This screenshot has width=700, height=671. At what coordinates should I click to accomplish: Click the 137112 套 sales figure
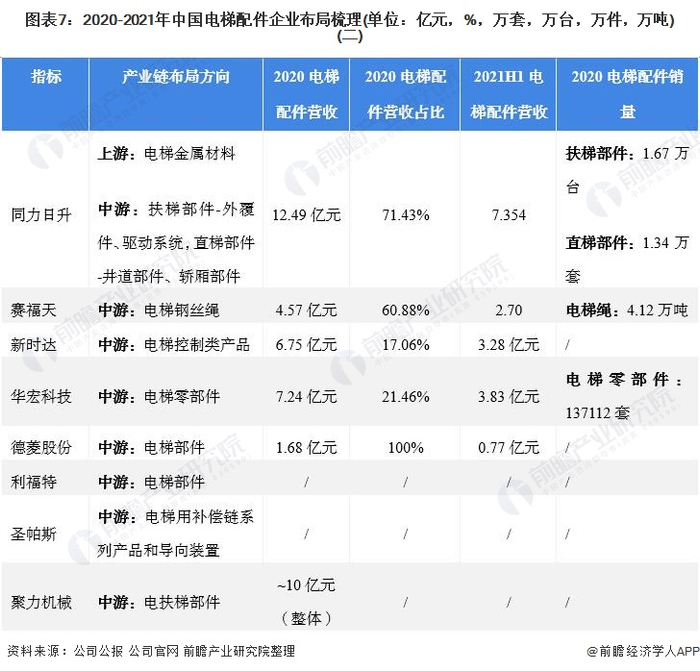[x=598, y=413]
